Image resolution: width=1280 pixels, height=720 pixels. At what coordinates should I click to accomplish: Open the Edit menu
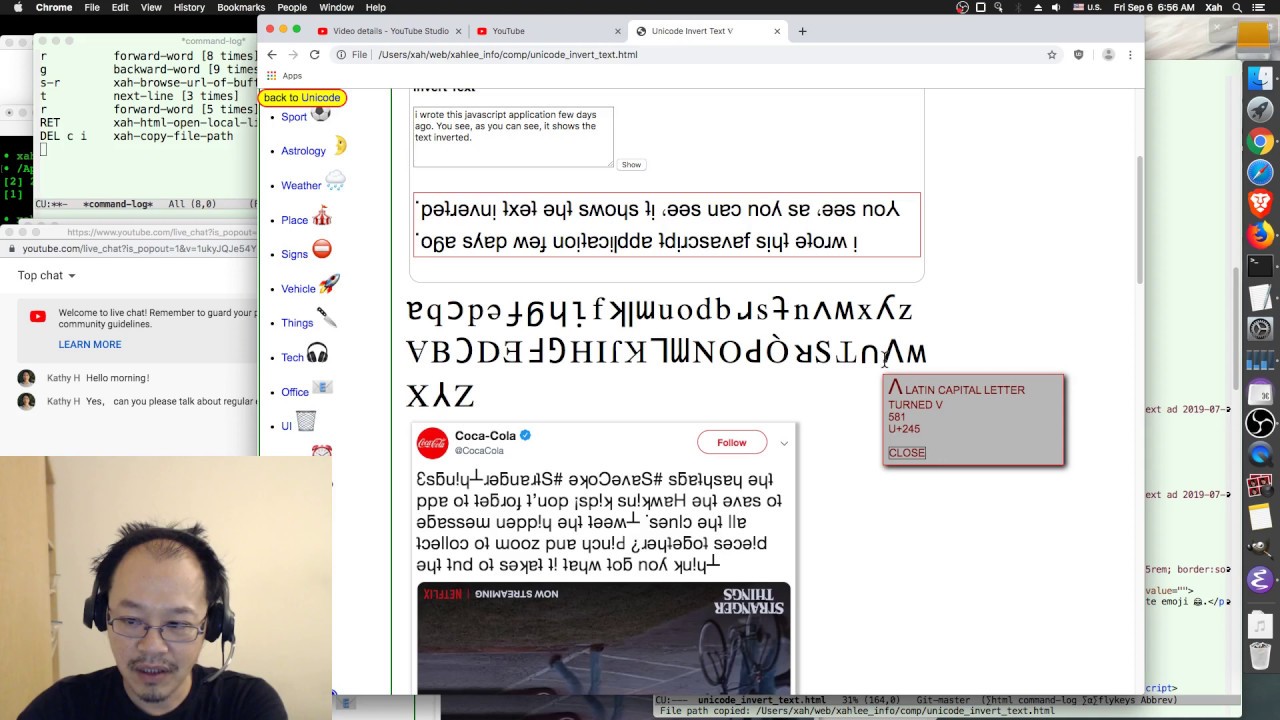(x=120, y=7)
